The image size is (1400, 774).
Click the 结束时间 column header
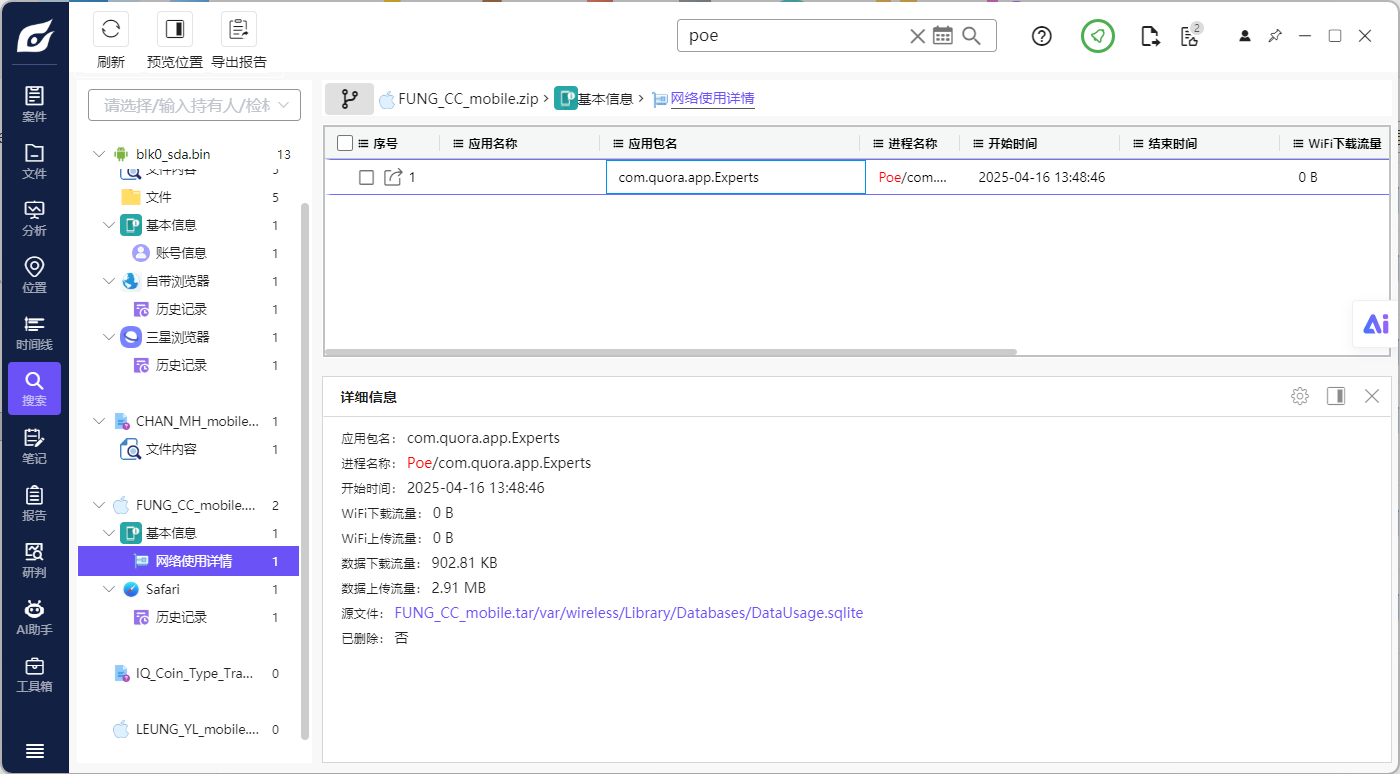pos(1199,143)
